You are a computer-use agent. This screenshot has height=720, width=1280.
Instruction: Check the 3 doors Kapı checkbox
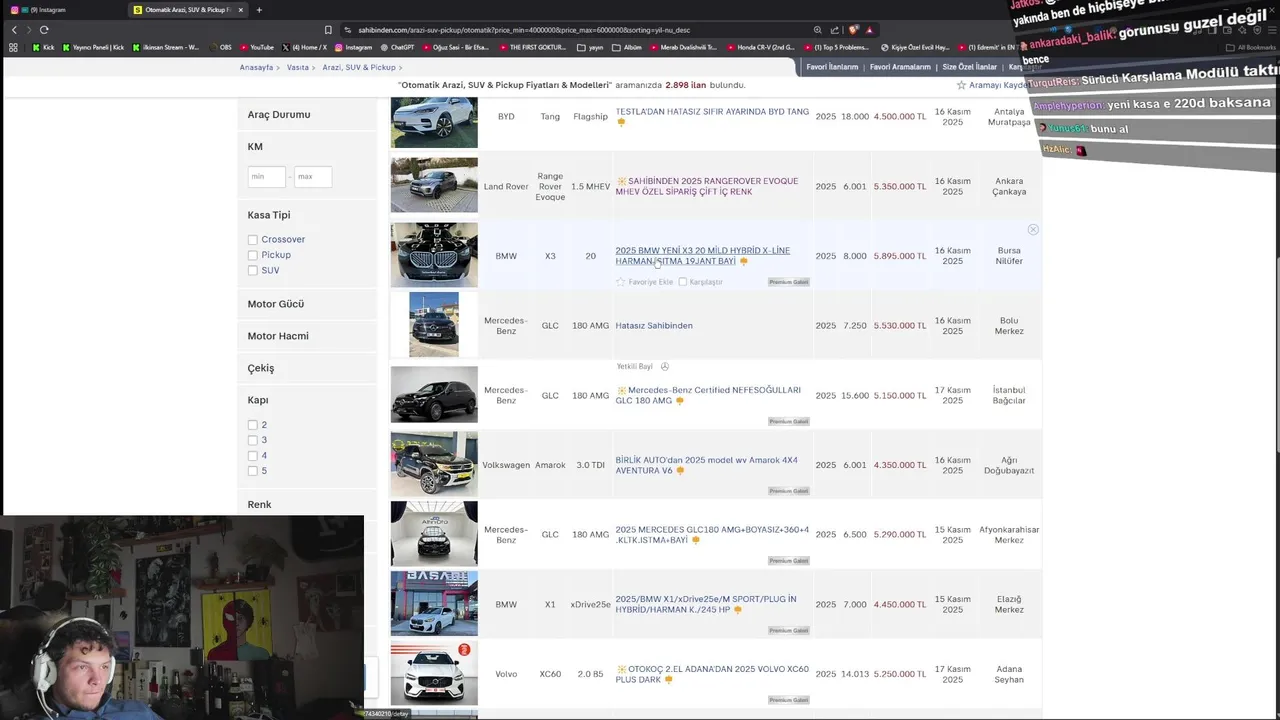(253, 440)
